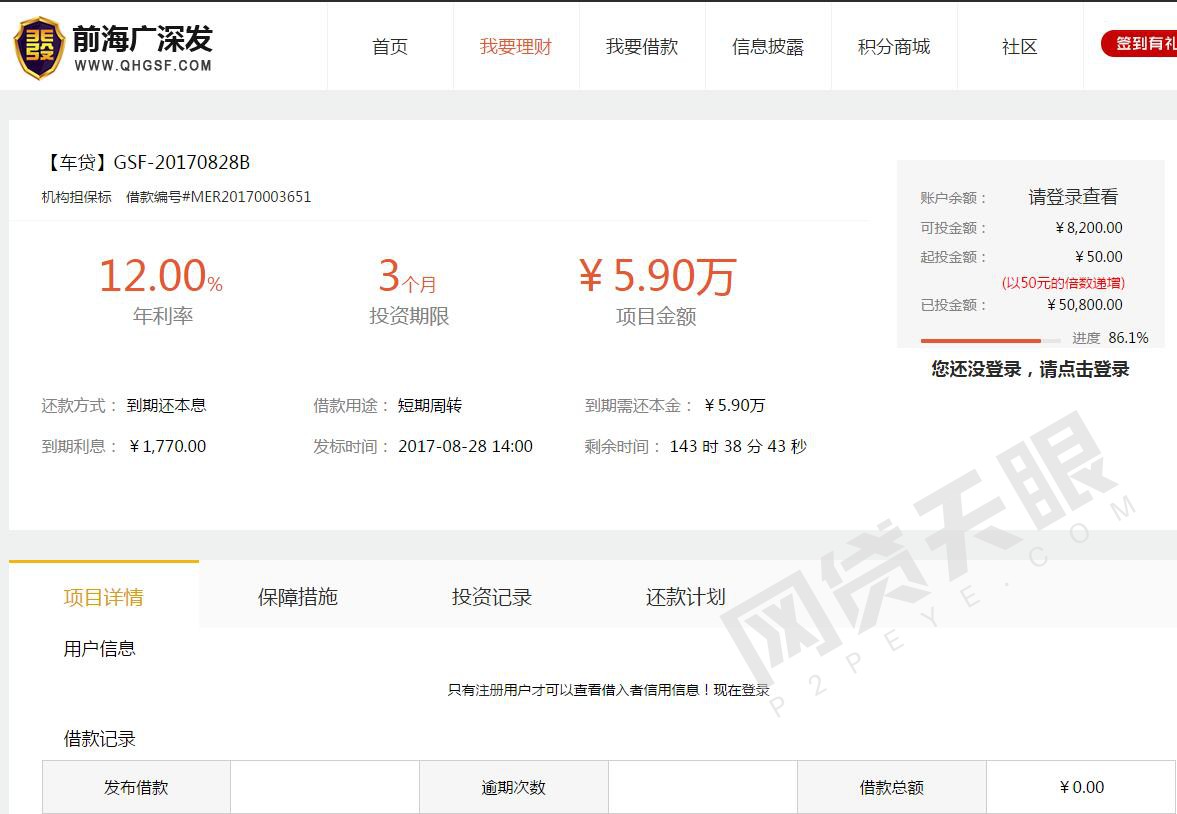View the 还款计划 tab
1177x814 pixels.
(x=686, y=597)
